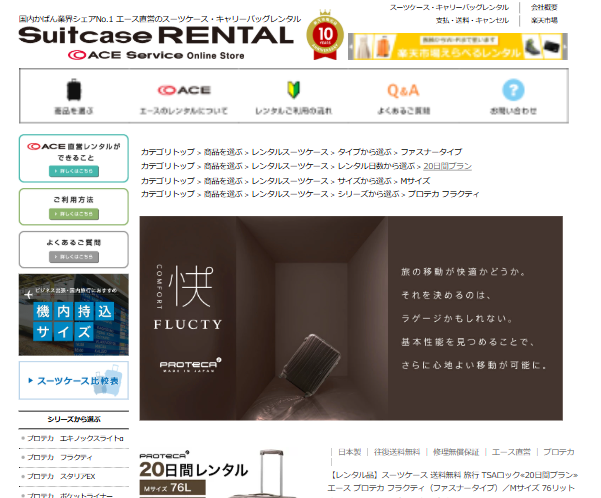Open 楽天市場 top link
601x498 pixels.
[544, 20]
